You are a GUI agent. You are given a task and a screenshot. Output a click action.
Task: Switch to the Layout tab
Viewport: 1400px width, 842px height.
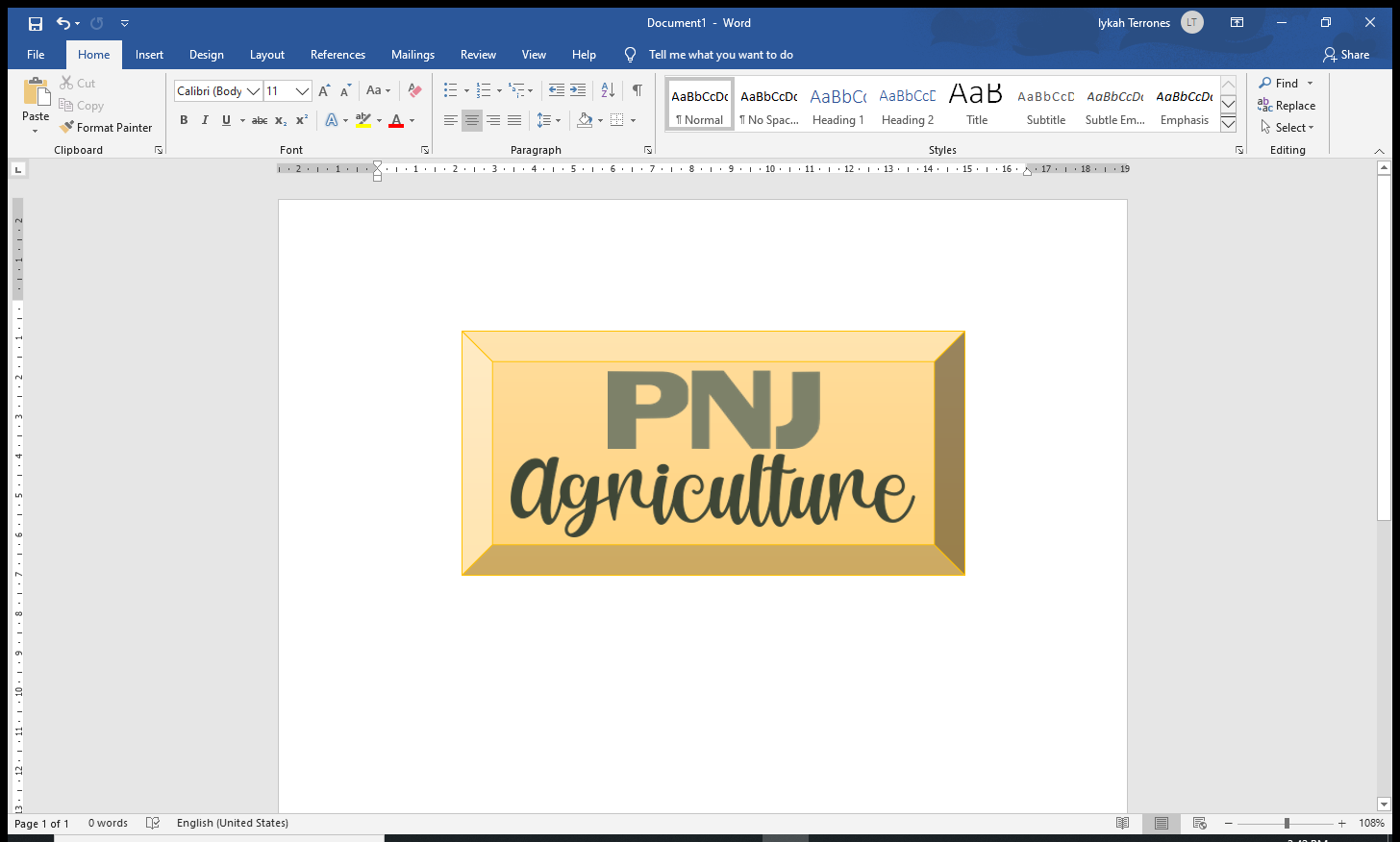coord(266,55)
